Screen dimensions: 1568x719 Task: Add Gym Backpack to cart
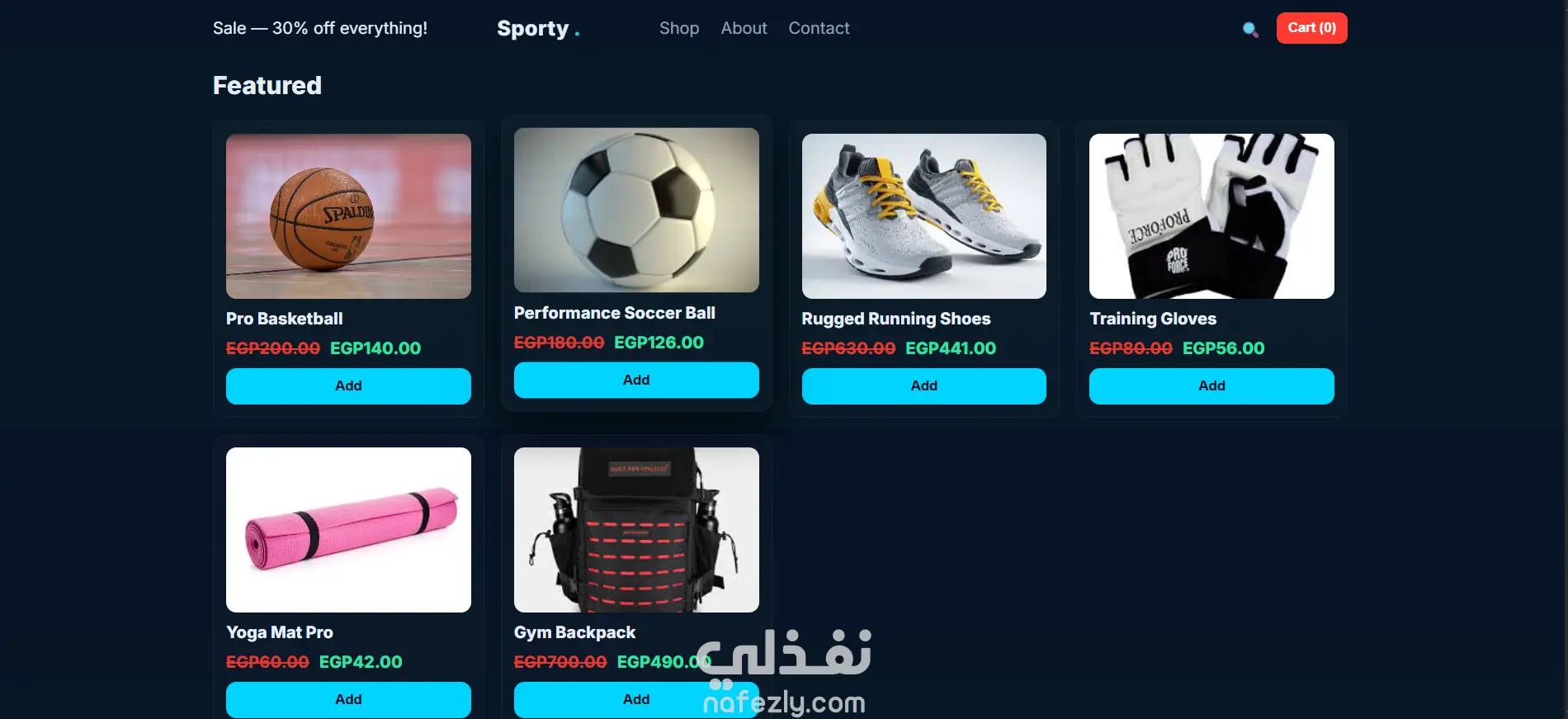coord(636,700)
